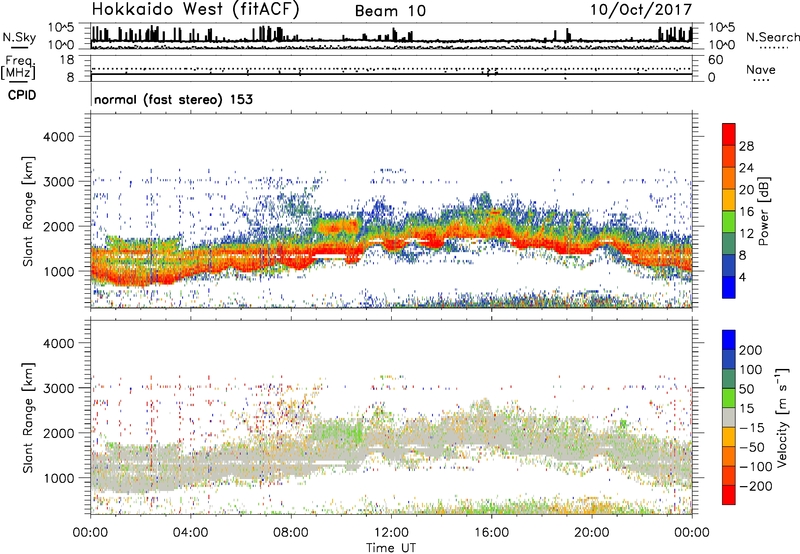Pick the yellow 16–20 dB power colorbar segment

pyautogui.click(x=729, y=200)
